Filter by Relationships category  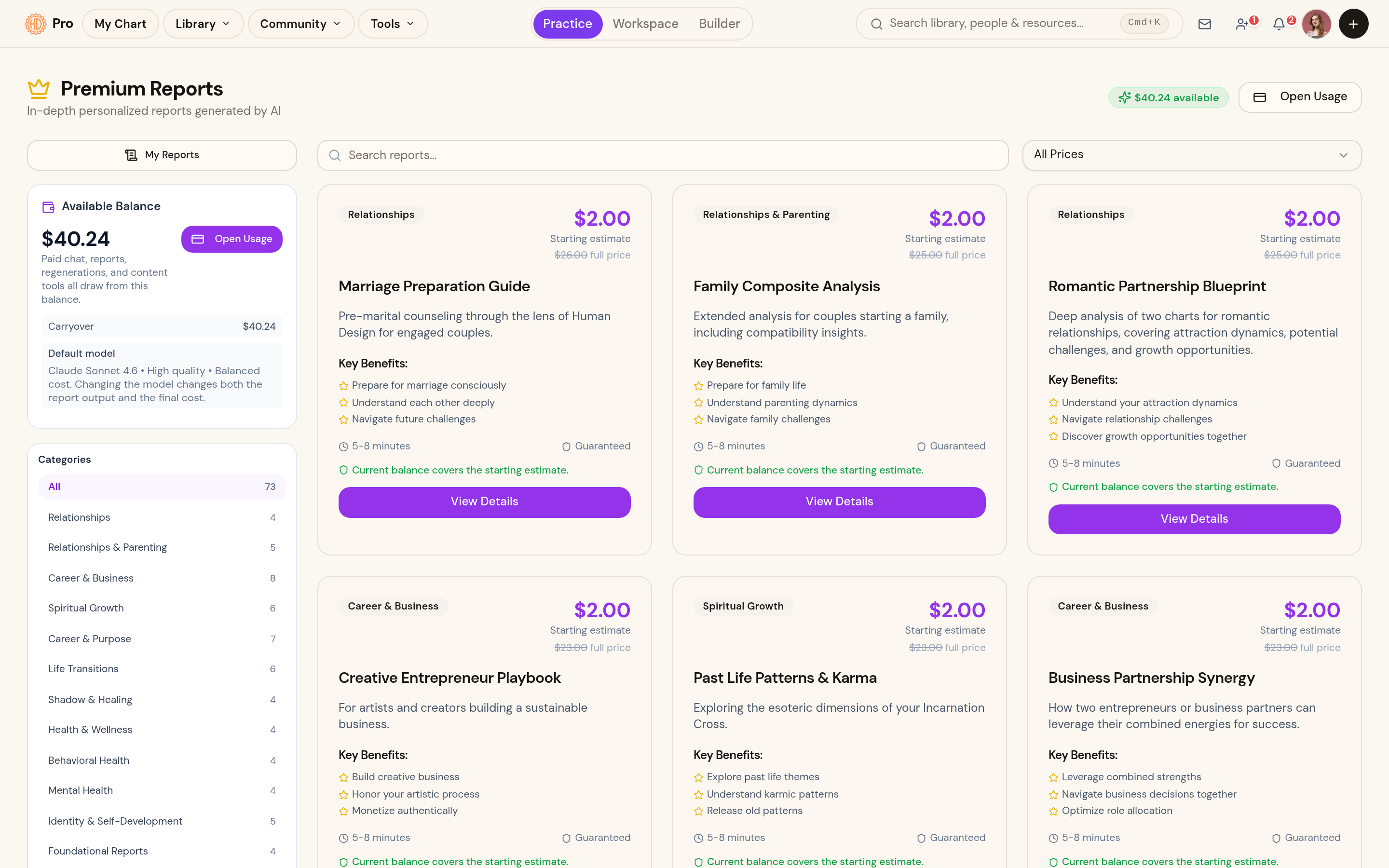point(162,517)
